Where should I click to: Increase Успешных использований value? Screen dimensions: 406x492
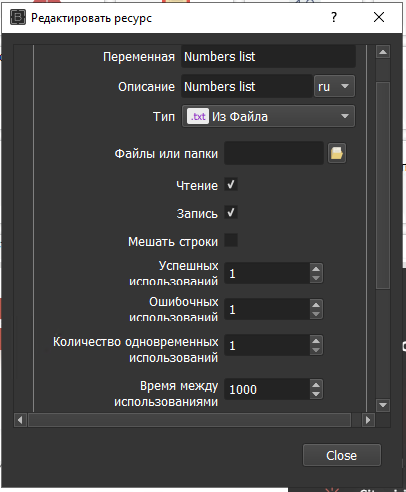(316, 268)
